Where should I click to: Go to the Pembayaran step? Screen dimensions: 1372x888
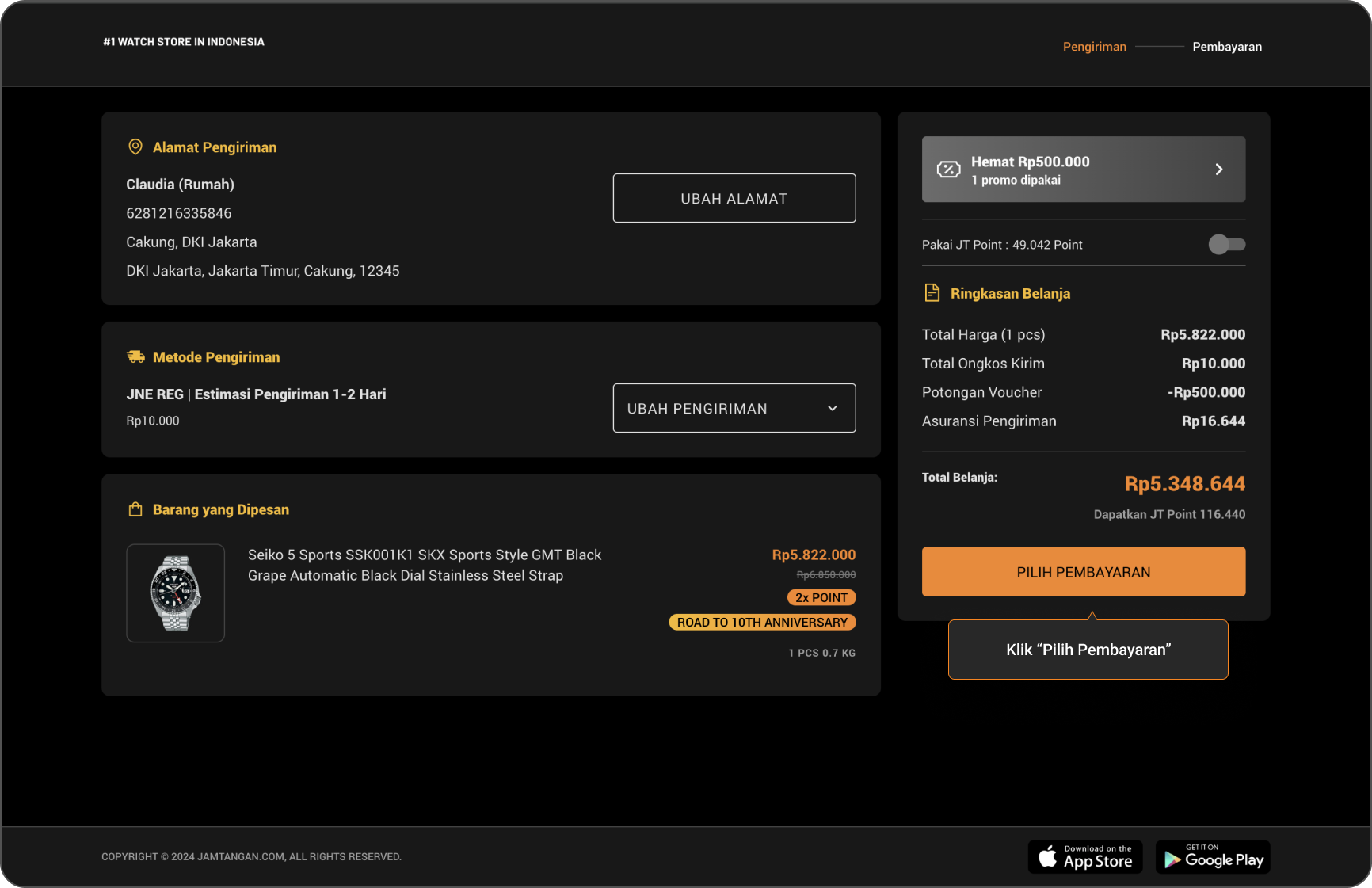point(1226,47)
